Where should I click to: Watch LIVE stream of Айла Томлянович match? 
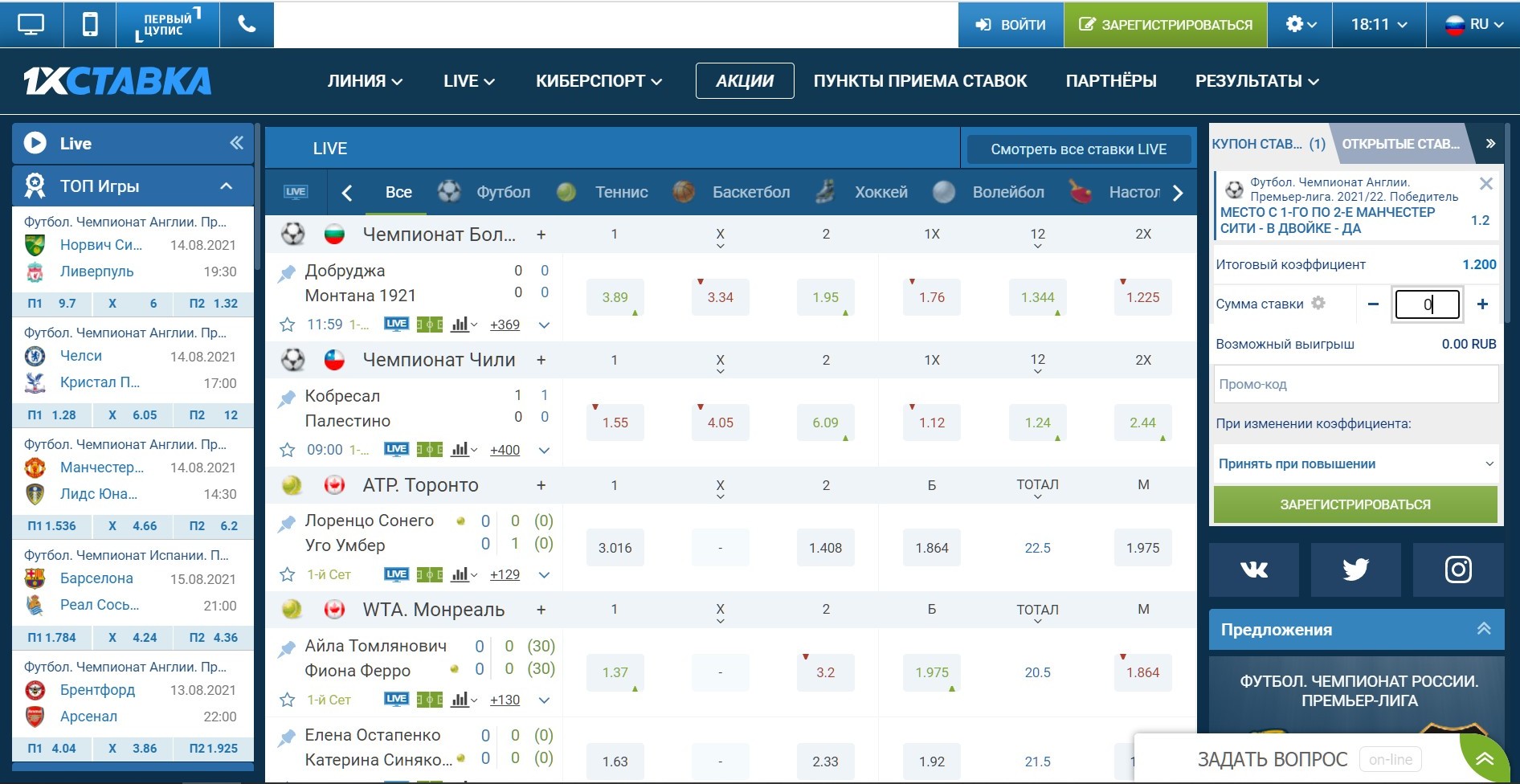(x=396, y=699)
